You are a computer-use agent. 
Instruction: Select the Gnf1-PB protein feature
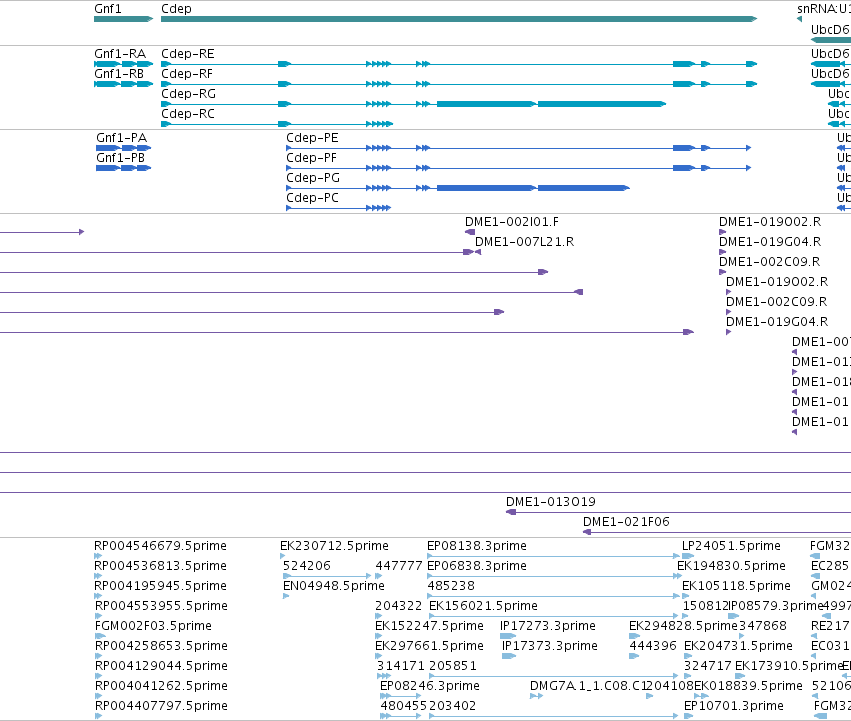point(120,158)
